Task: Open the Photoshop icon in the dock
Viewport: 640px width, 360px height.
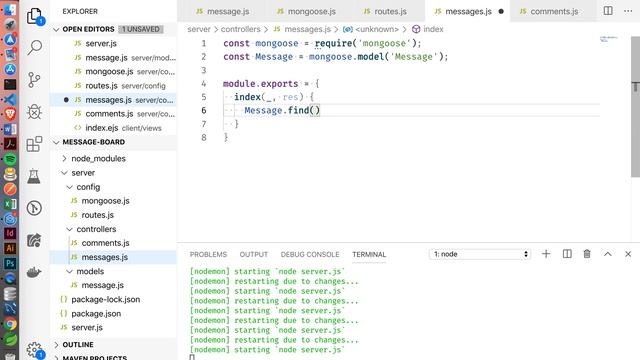Action: pos(10,263)
